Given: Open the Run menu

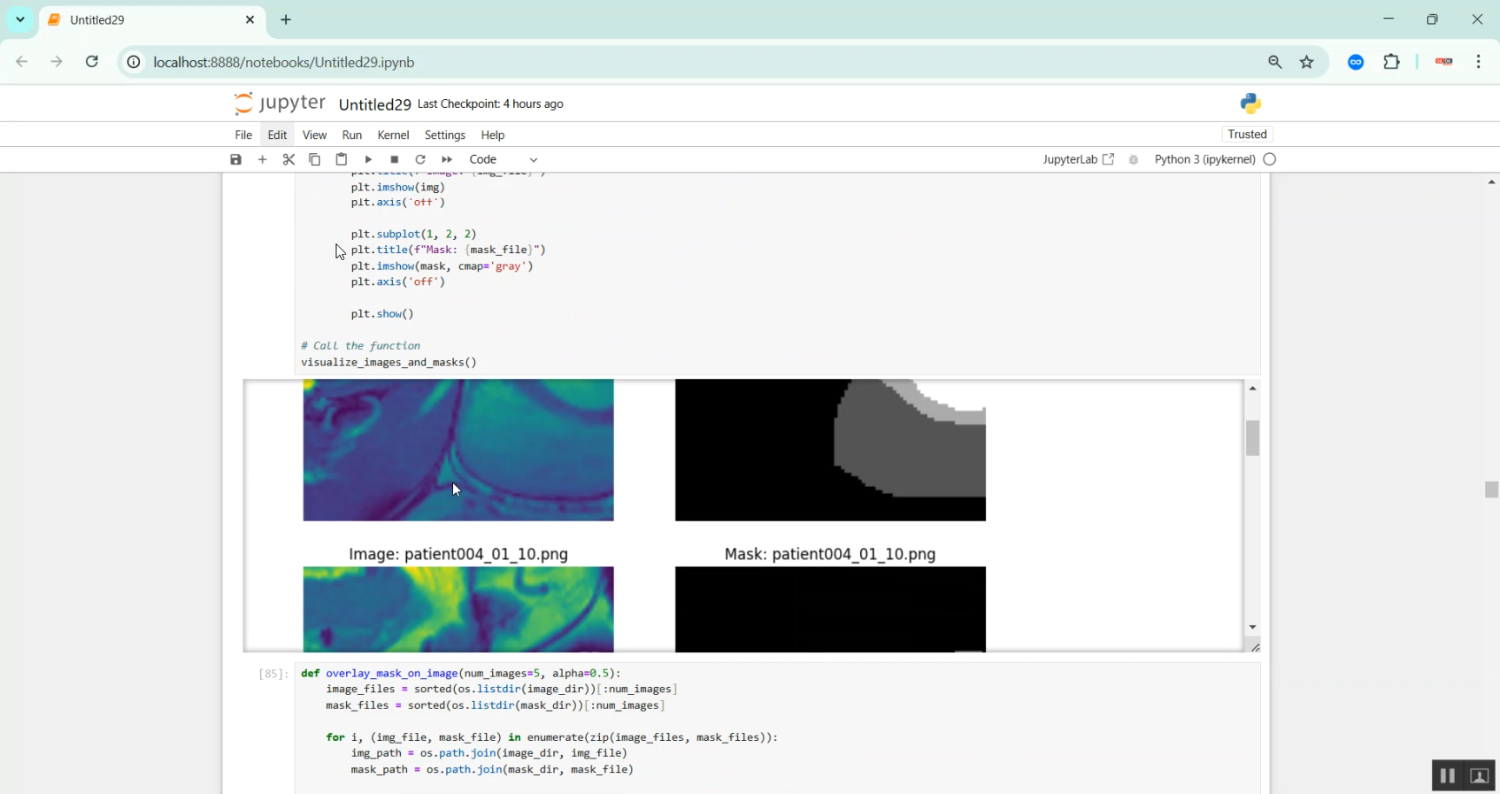Looking at the screenshot, I should point(352,135).
